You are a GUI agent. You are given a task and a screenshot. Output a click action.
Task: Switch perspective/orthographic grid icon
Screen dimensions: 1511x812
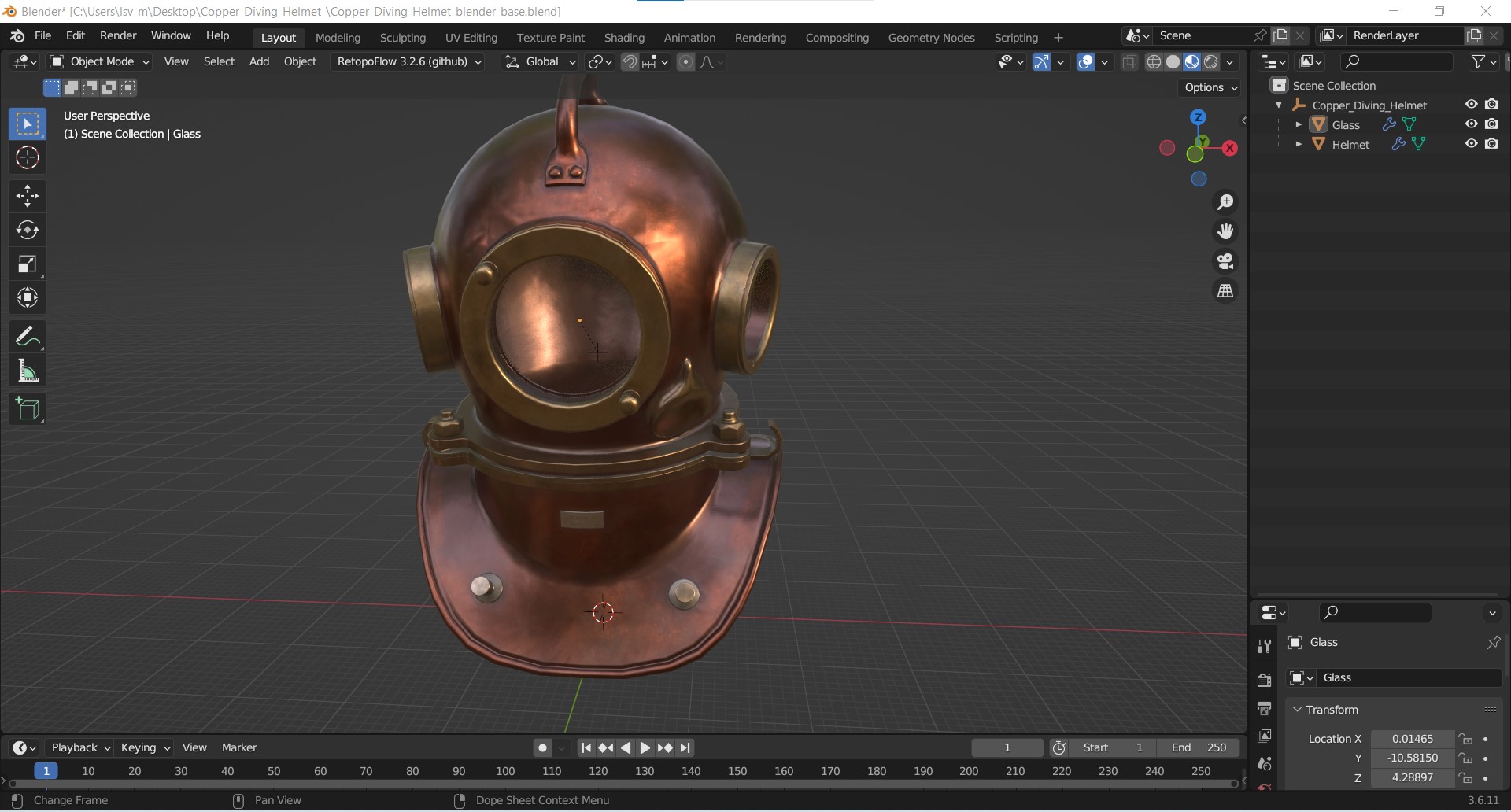tap(1225, 291)
